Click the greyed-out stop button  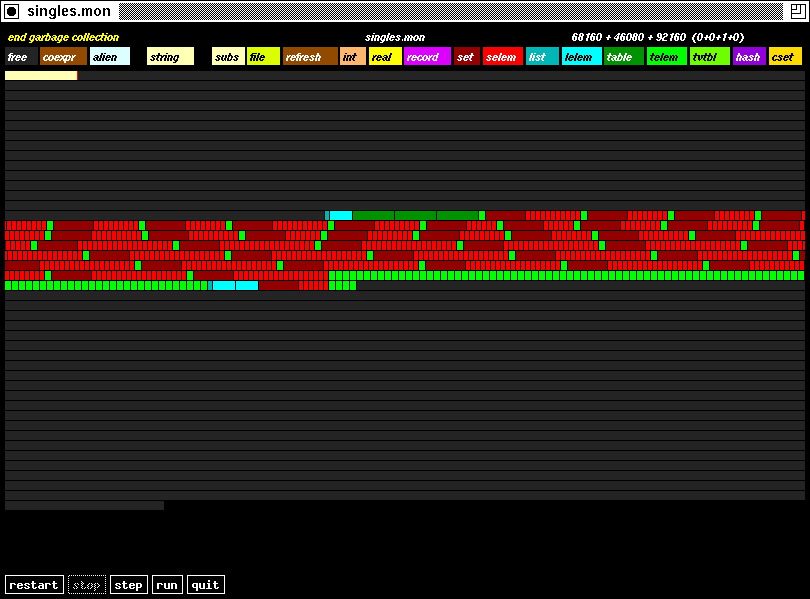pos(87,585)
